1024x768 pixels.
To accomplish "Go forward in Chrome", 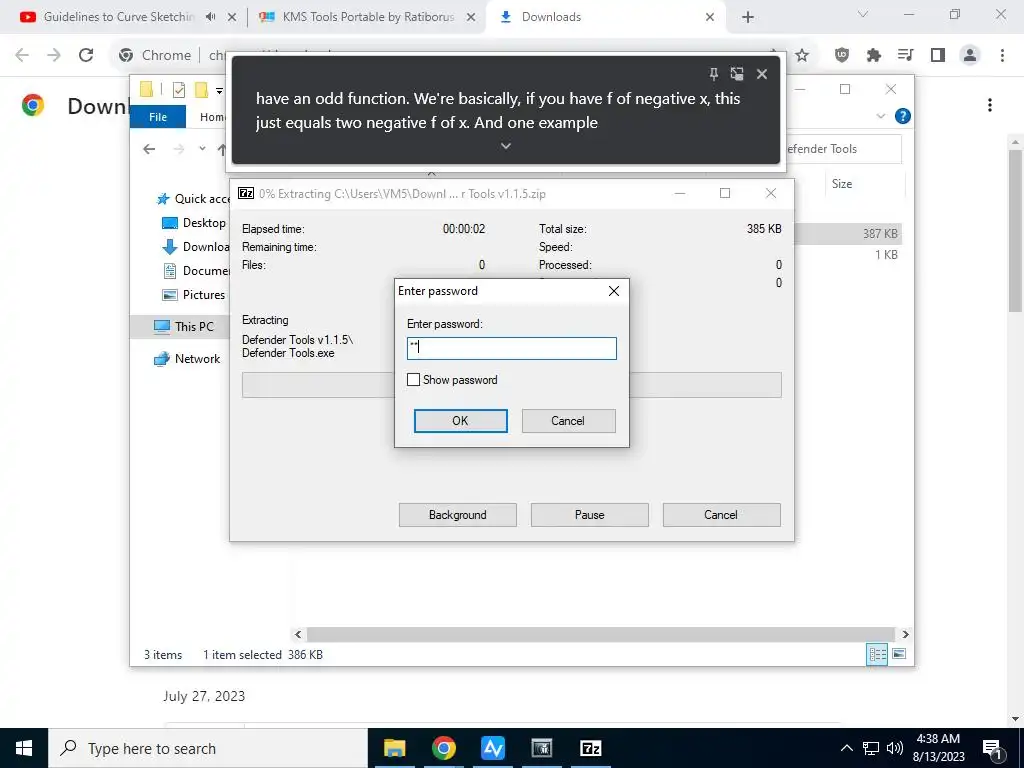I will pyautogui.click(x=54, y=56).
